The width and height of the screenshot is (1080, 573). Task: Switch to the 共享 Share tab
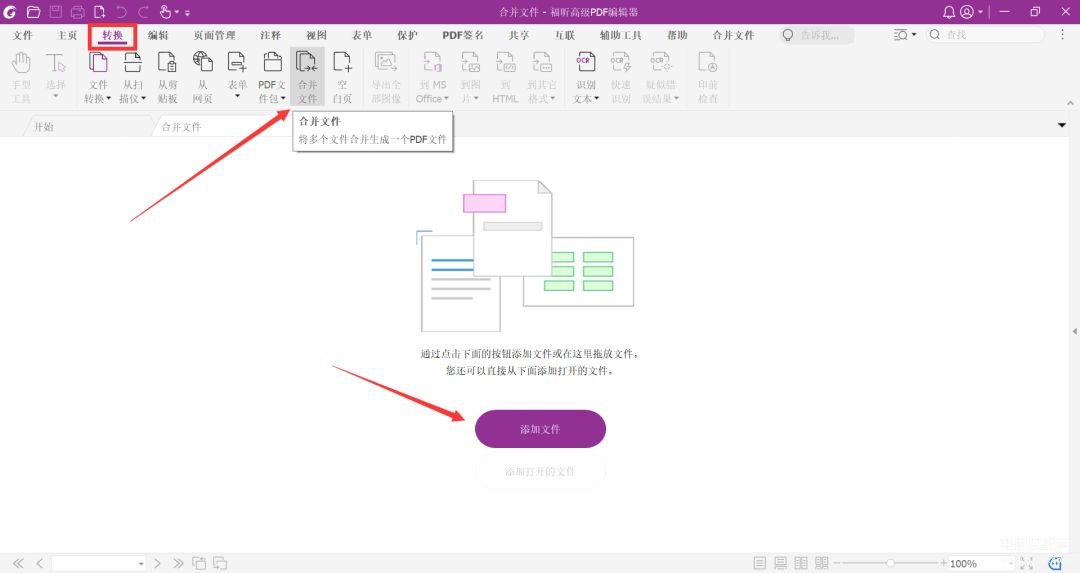tap(519, 35)
